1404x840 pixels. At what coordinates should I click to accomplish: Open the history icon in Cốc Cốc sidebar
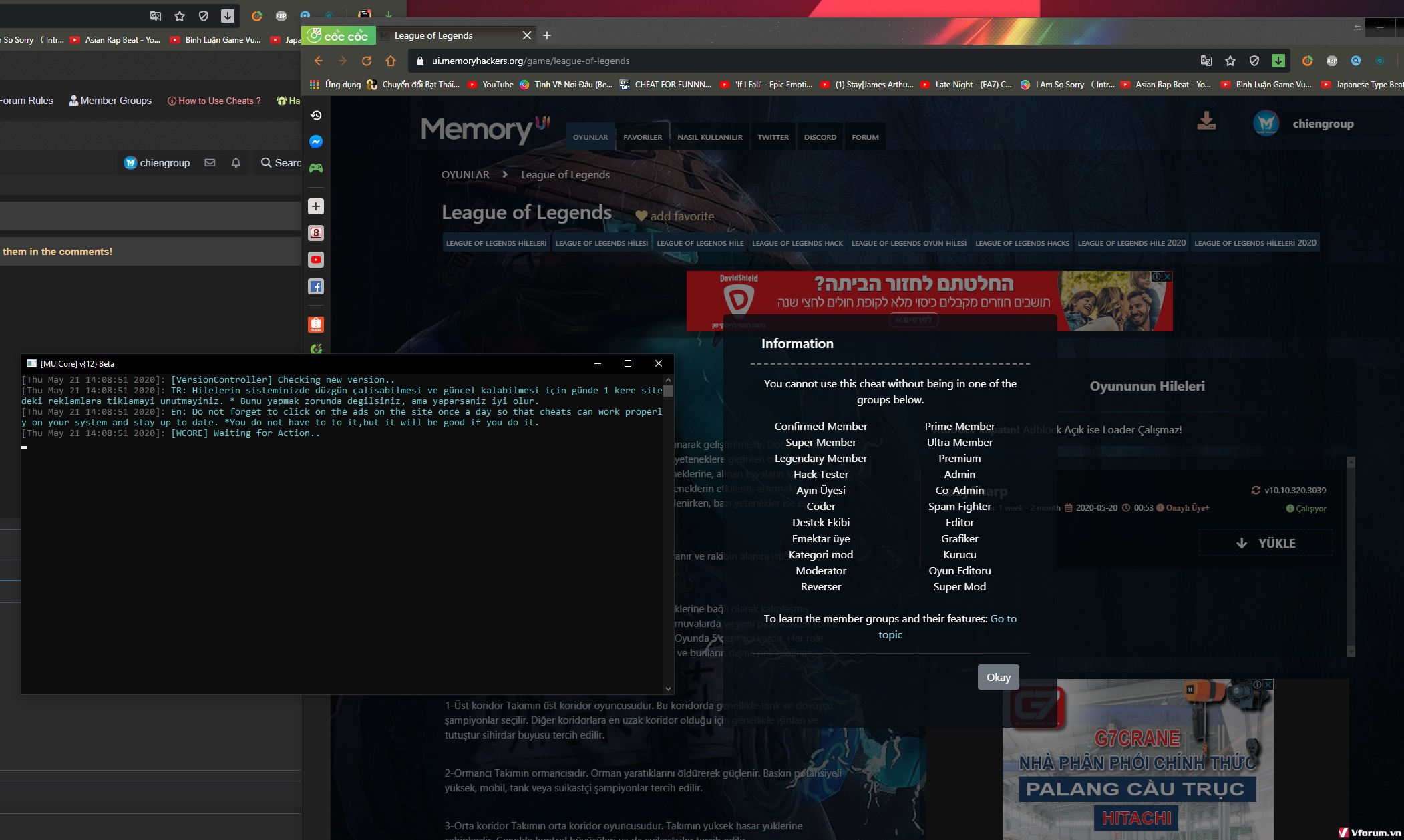(x=316, y=115)
